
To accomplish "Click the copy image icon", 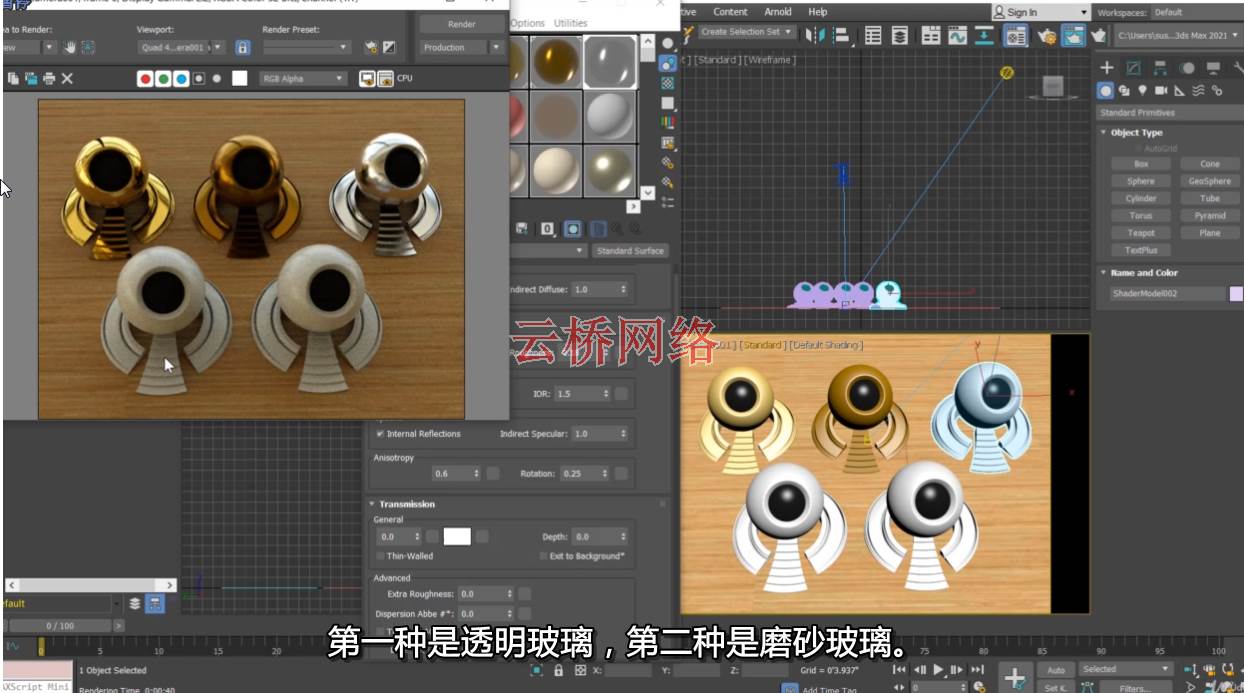I will point(13,78).
